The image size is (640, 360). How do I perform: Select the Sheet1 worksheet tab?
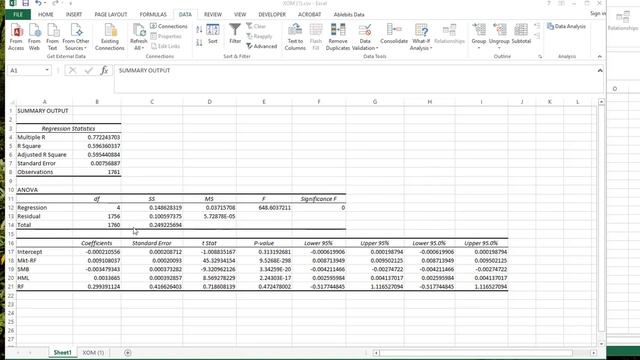click(x=62, y=352)
